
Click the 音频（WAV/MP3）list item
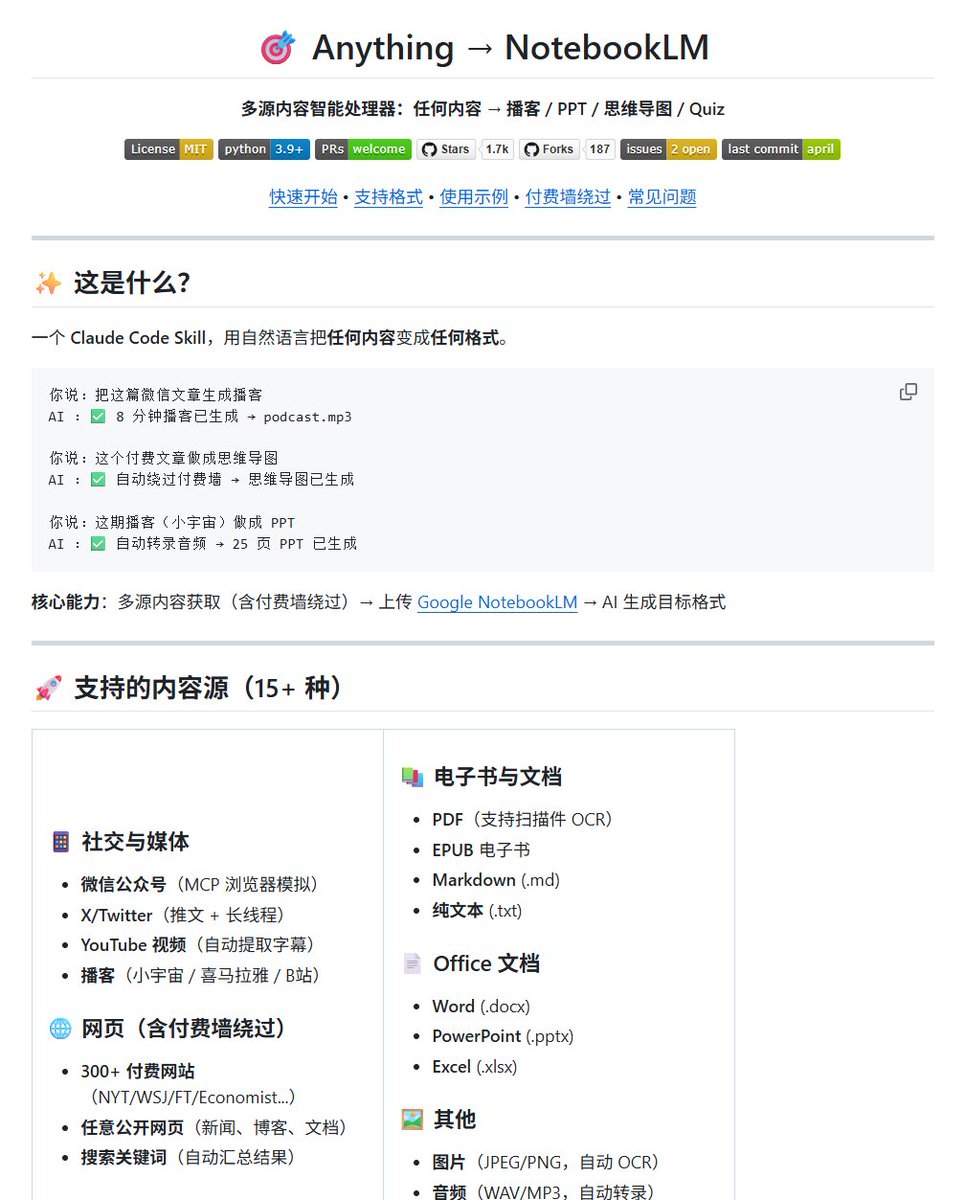pyautogui.click(x=547, y=1192)
